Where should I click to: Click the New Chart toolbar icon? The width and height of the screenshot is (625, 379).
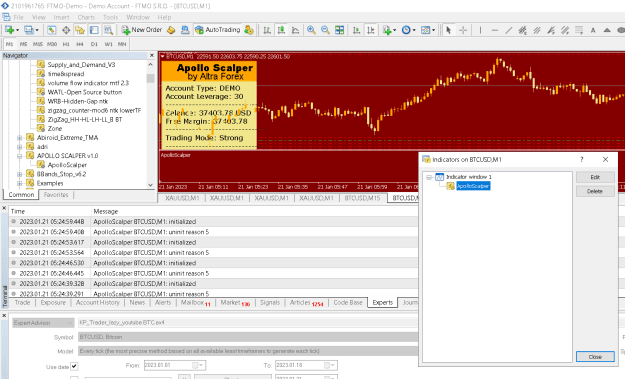10,30
